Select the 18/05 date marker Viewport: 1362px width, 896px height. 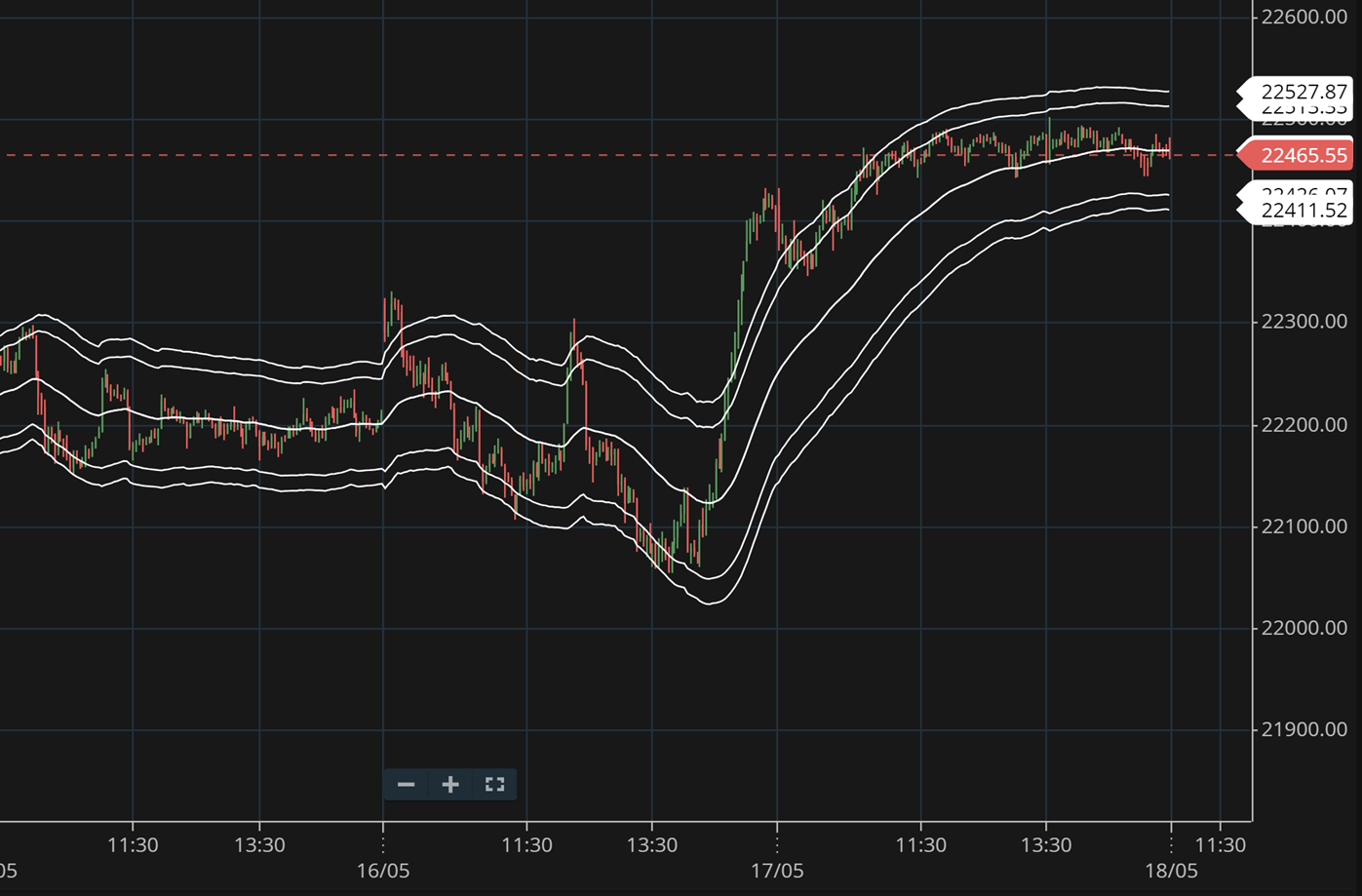1171,871
